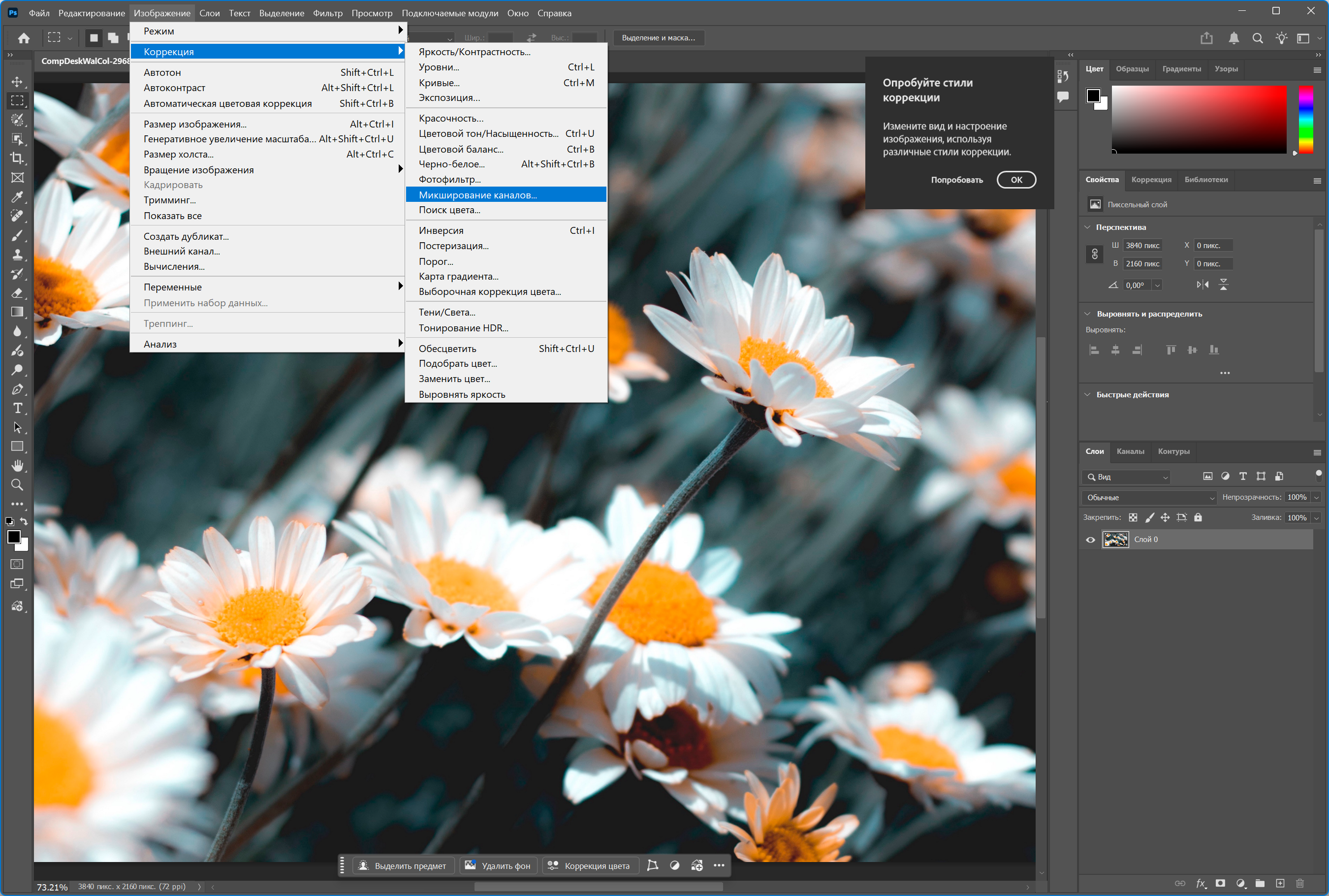Toggle width-height link in Properties

1094,255
